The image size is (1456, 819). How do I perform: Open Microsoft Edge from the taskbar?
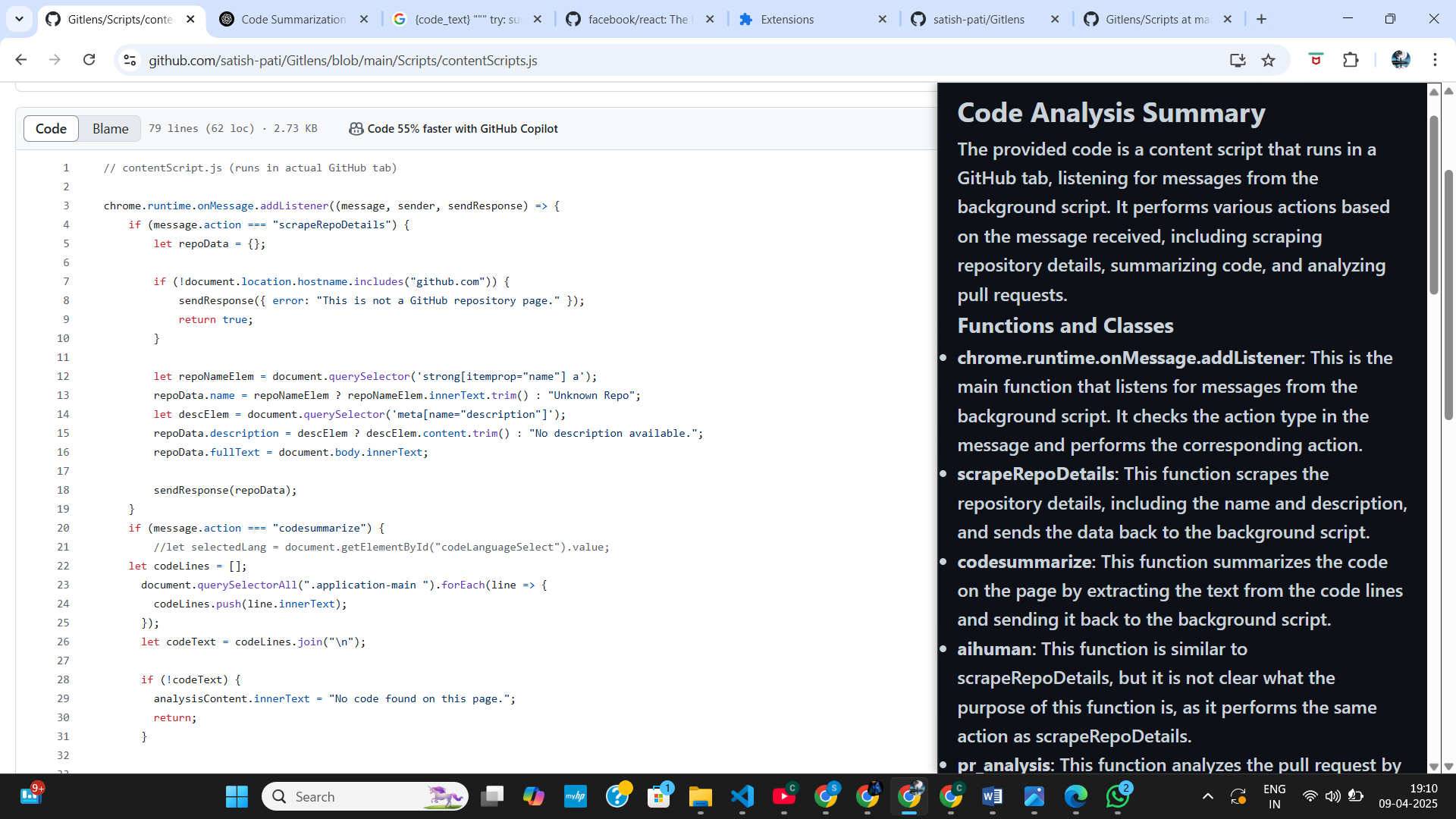1075,796
